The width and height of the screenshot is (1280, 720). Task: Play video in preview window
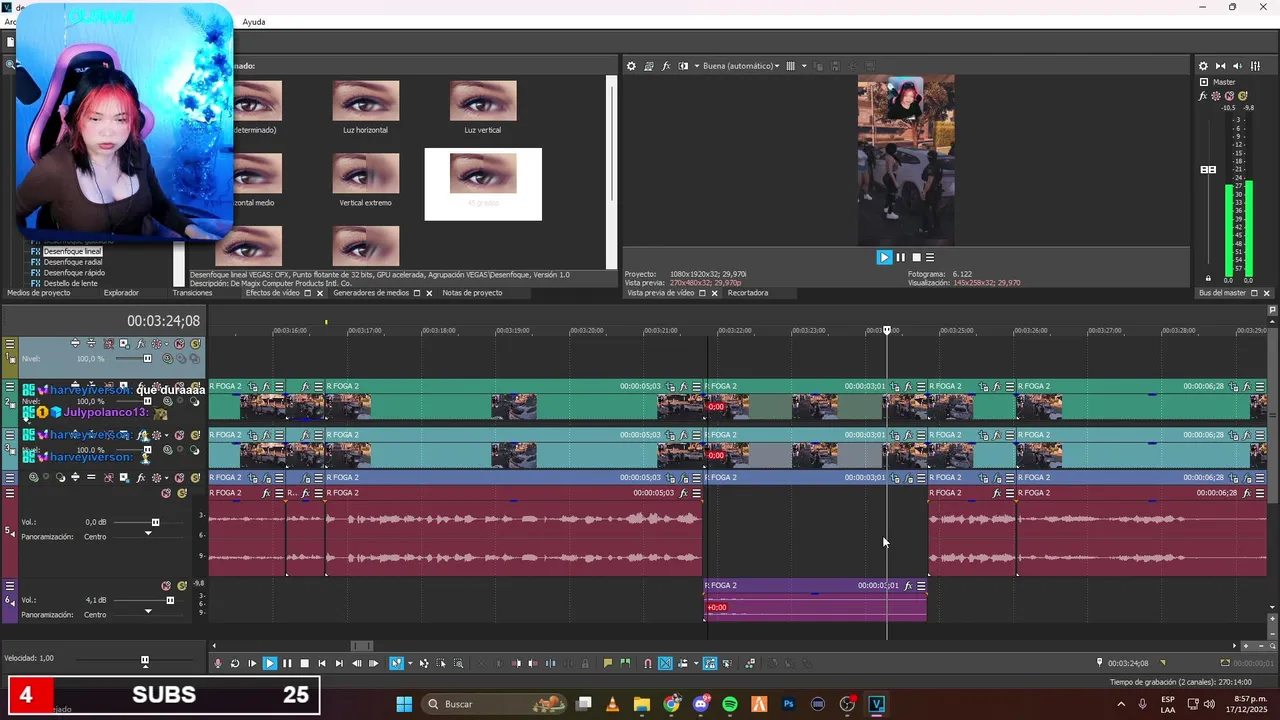click(x=884, y=257)
